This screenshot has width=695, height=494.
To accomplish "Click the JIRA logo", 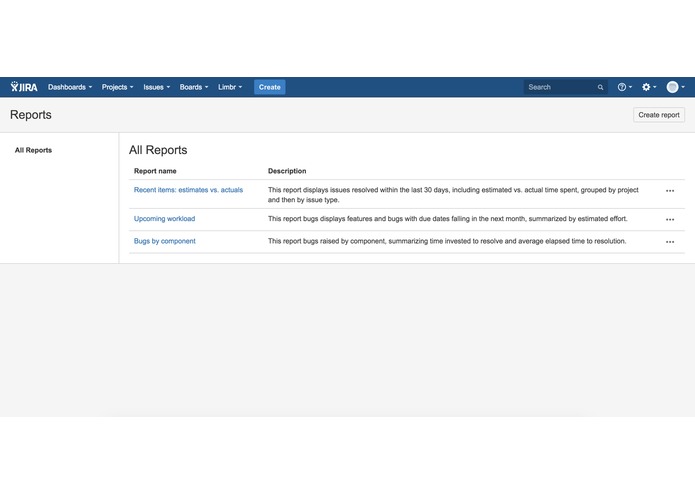I will pos(24,87).
